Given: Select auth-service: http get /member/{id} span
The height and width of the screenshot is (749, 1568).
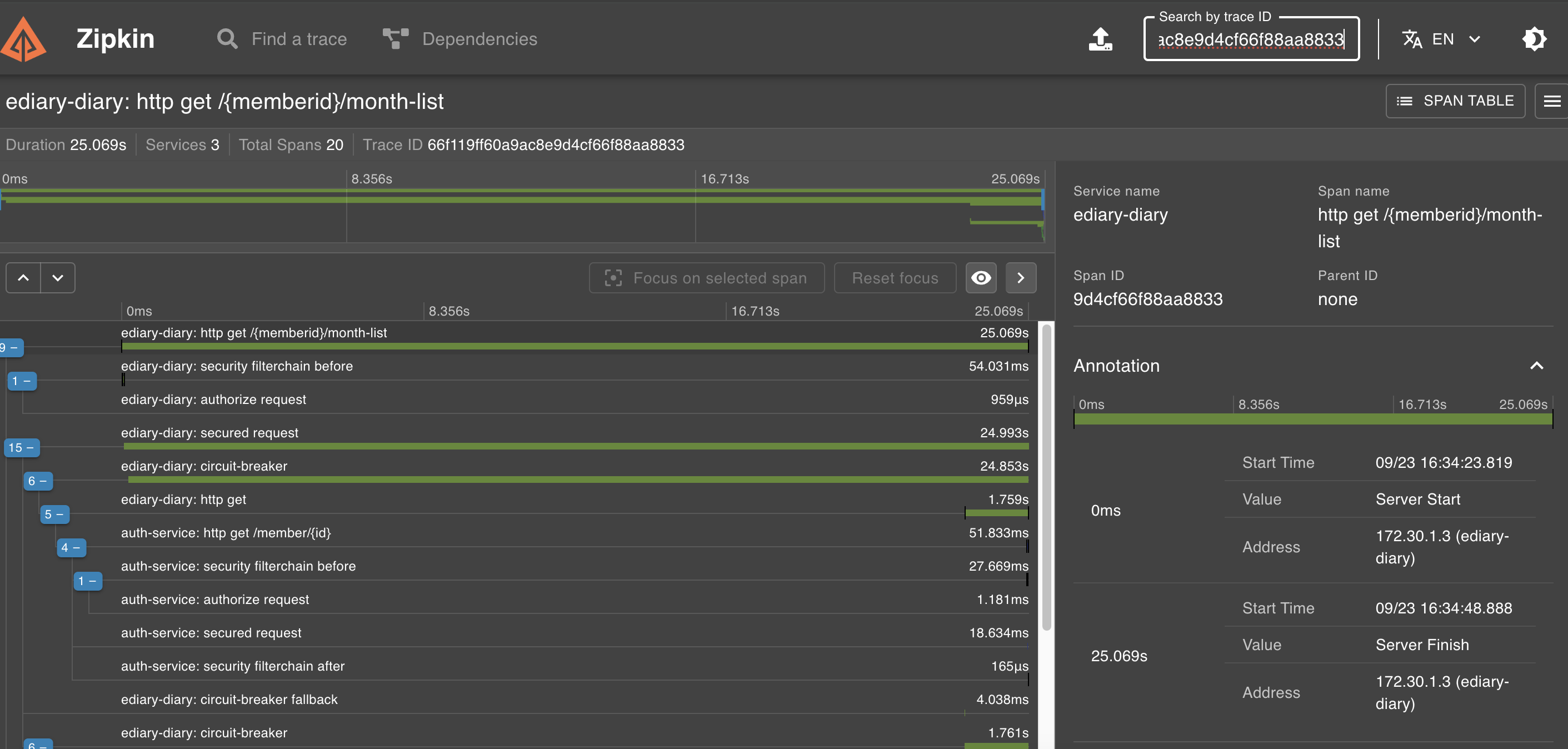Looking at the screenshot, I should (x=575, y=538).
